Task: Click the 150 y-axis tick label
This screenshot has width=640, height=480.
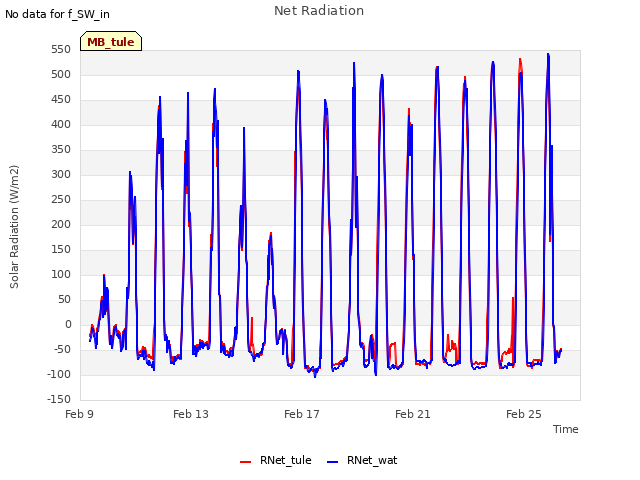Action: (61, 250)
